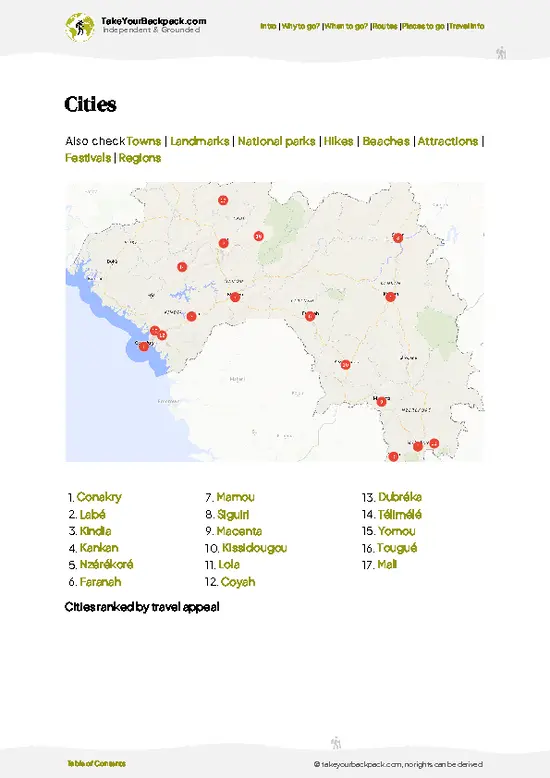Open Labé in the city list
The width and height of the screenshot is (550, 778).
coord(92,515)
